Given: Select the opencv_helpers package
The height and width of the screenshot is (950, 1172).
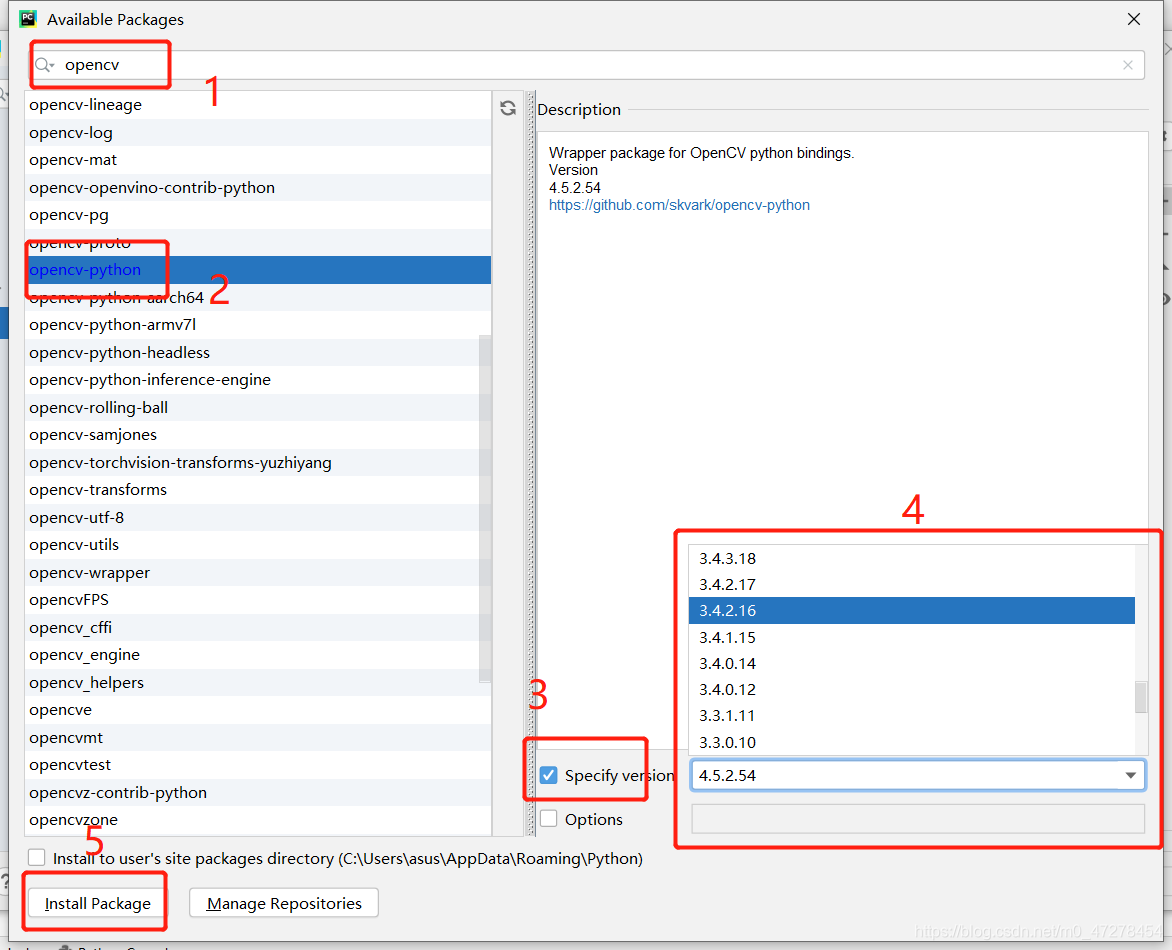Looking at the screenshot, I should (x=258, y=682).
